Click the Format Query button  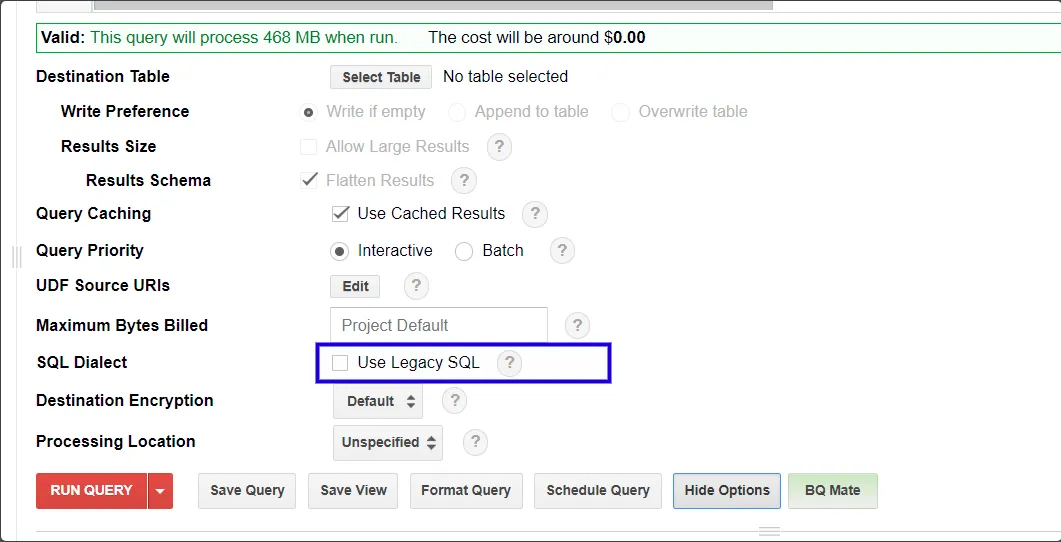(466, 491)
